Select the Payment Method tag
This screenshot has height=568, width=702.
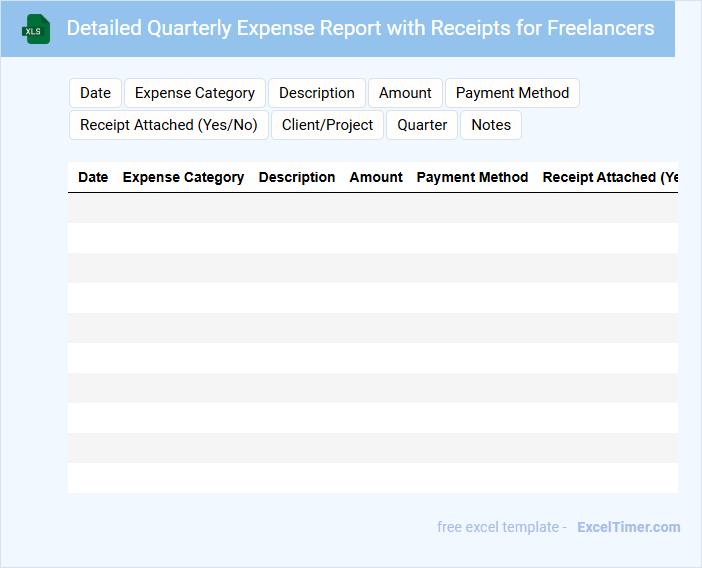(512, 93)
